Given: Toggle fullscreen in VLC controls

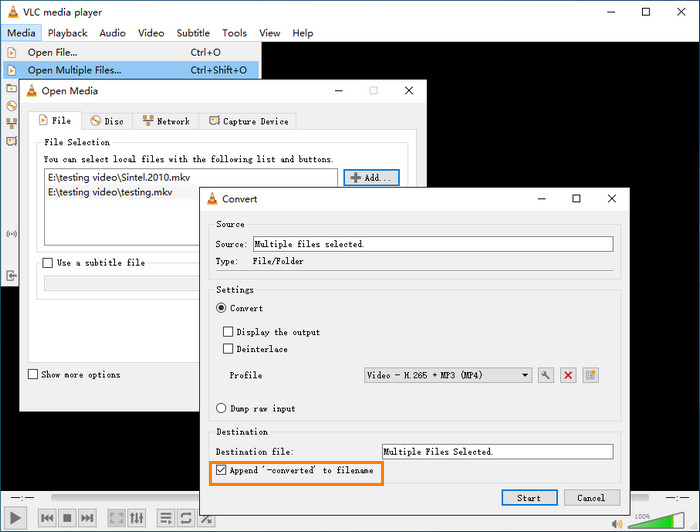Looking at the screenshot, I should click(x=117, y=518).
